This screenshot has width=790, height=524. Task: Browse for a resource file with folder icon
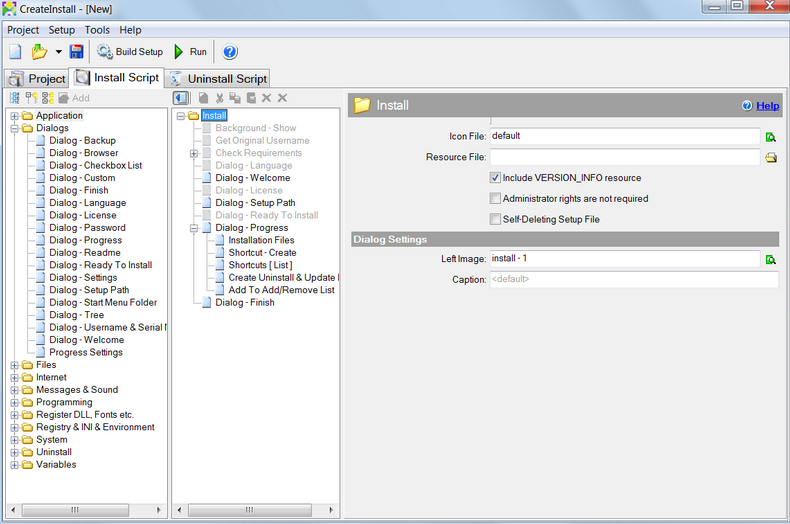pyautogui.click(x=771, y=158)
